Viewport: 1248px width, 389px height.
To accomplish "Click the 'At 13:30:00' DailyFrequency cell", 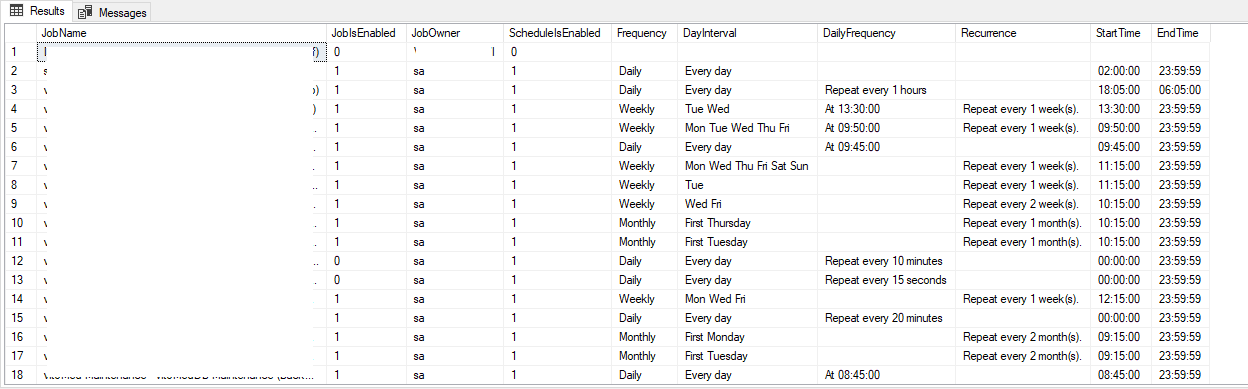I will click(x=887, y=109).
